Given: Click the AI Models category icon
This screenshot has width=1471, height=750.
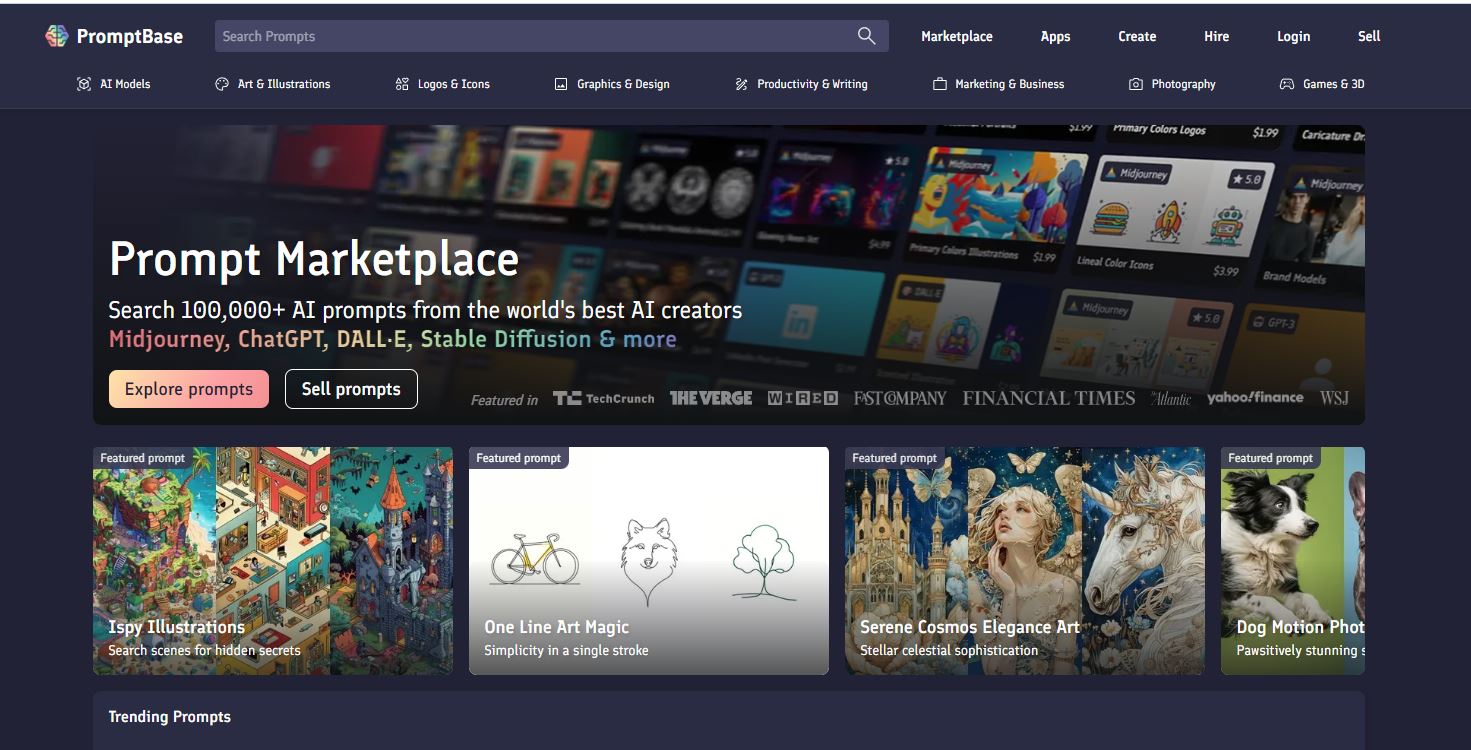Looking at the screenshot, I should [x=84, y=84].
